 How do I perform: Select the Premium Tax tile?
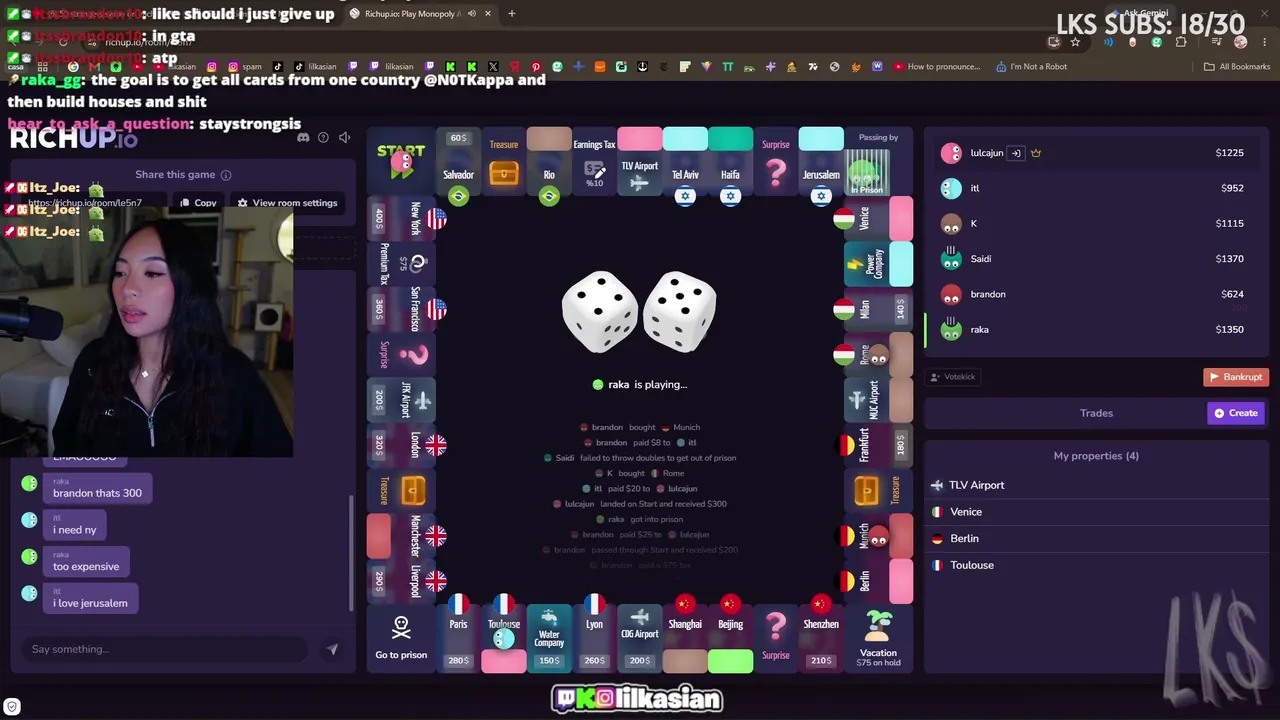tap(401, 264)
